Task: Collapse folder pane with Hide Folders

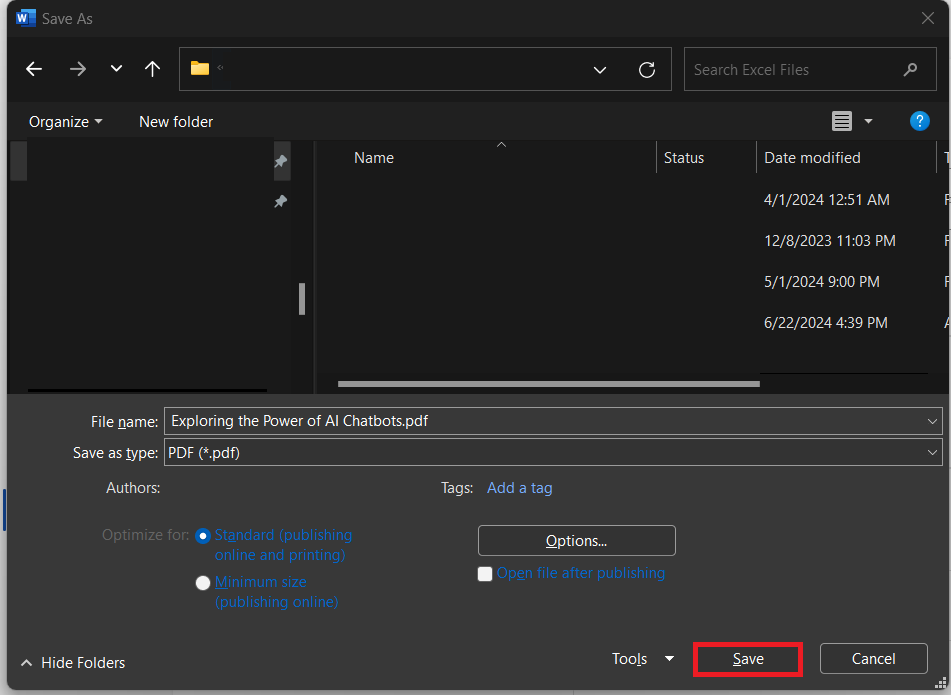Action: click(x=73, y=663)
